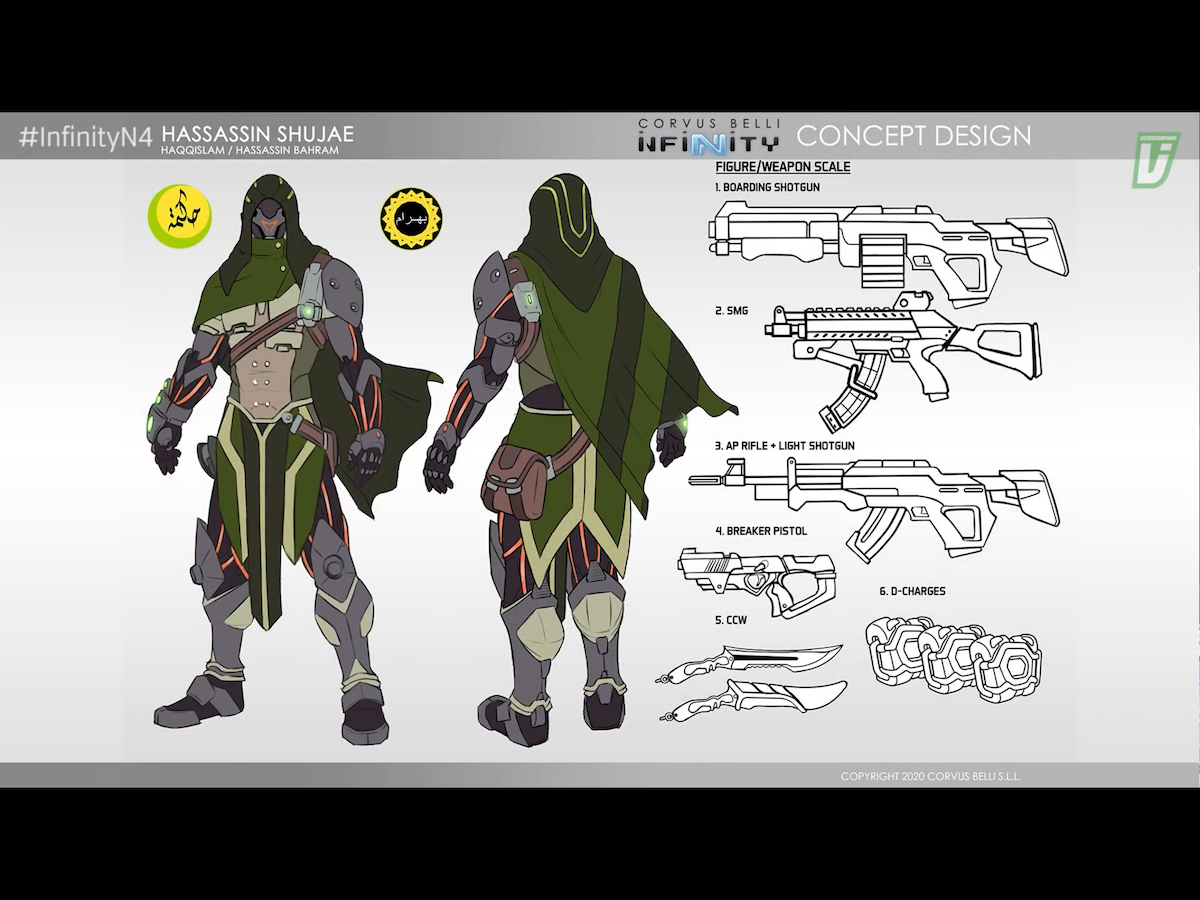The height and width of the screenshot is (900, 1200).
Task: Click the #InfinityN4 hashtag
Action: [x=85, y=137]
